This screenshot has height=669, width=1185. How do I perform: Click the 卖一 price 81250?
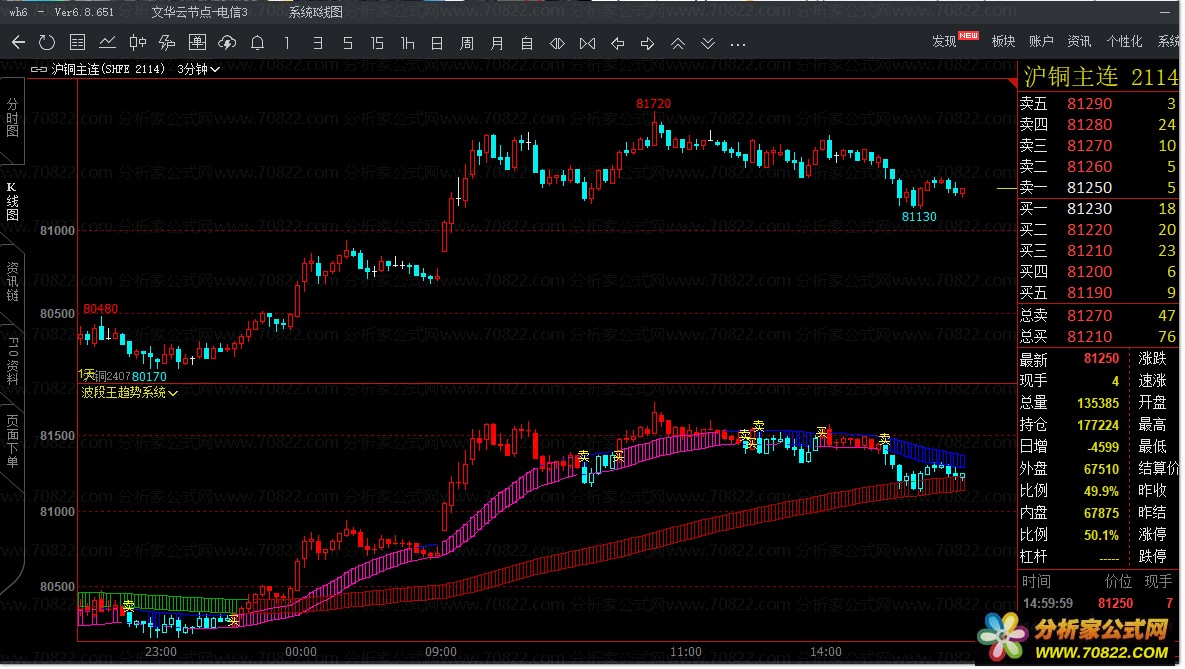[1089, 187]
